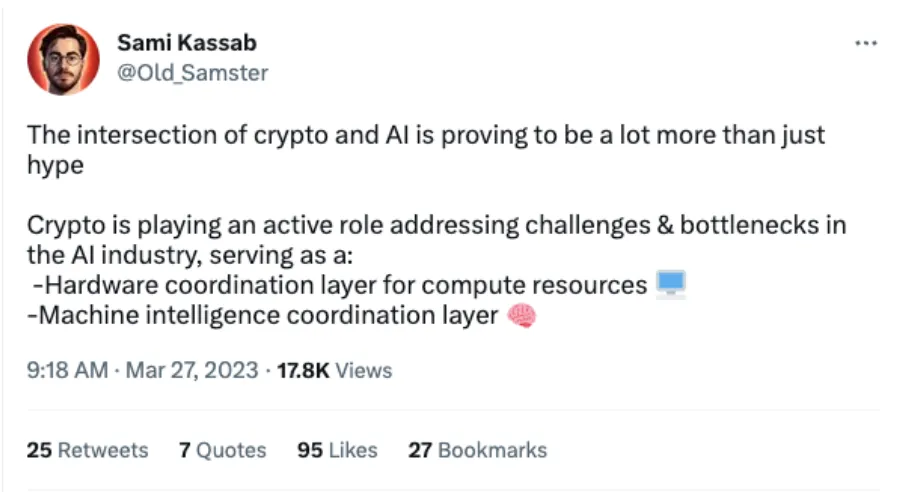904x492 pixels.
Task: Open the 7 Quotes list
Action: [222, 450]
